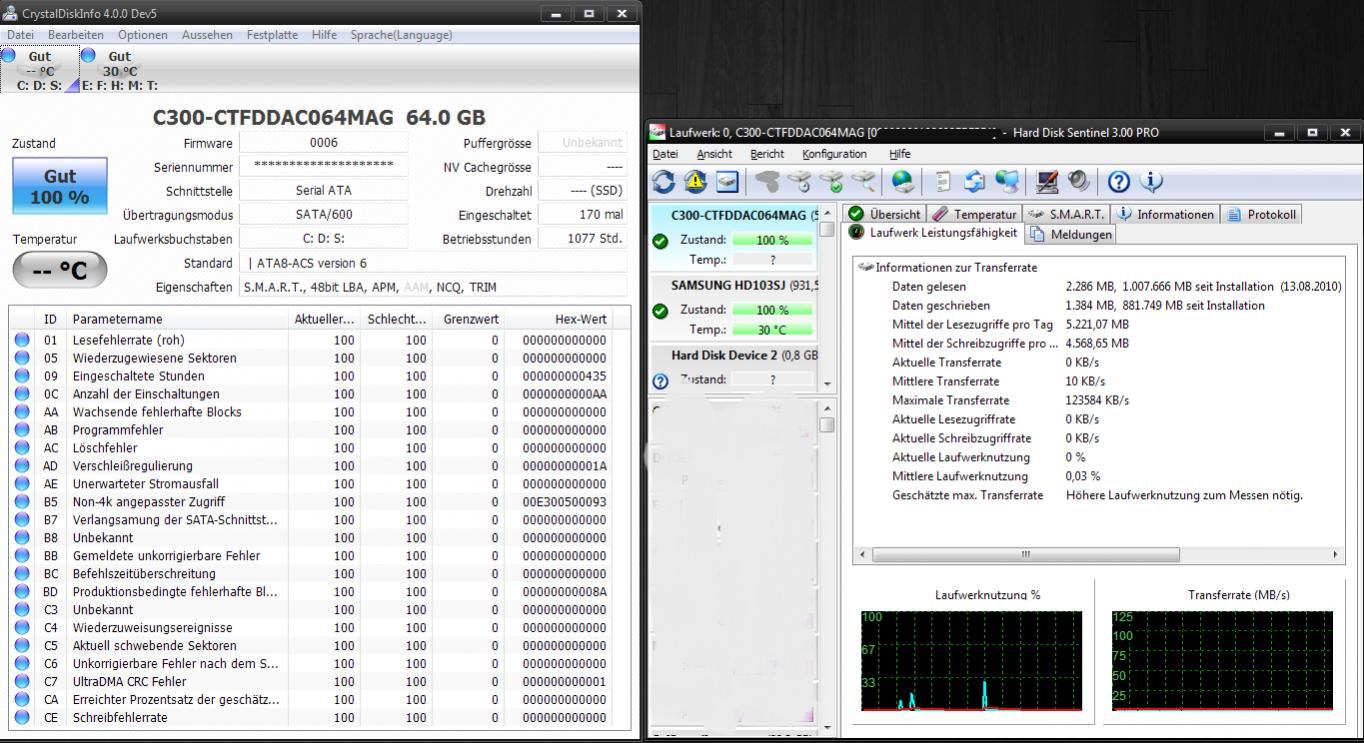
Task: Click the blue Gut 100 % health button
Action: (60, 186)
